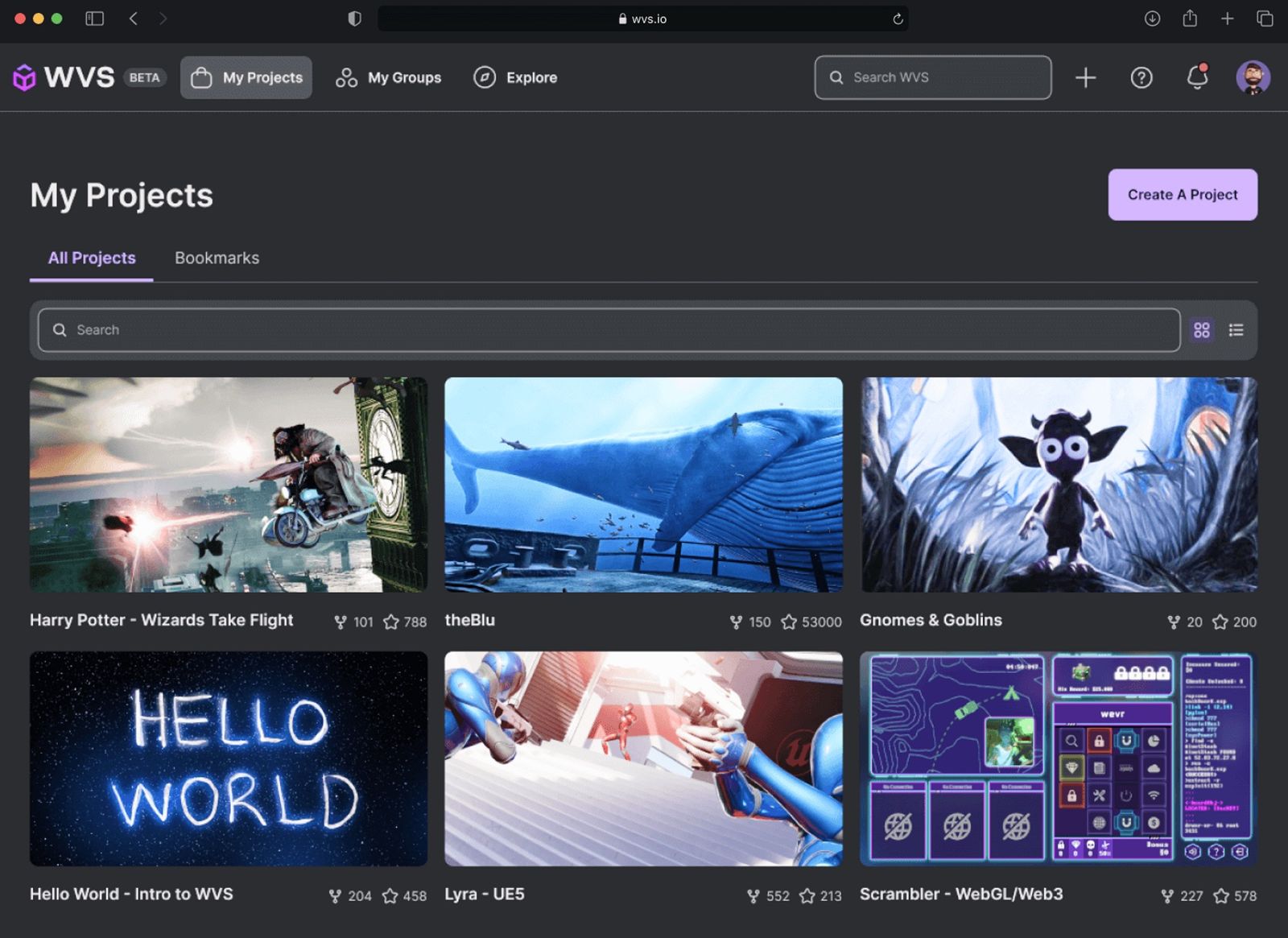Switch to list view layout
Image resolution: width=1288 pixels, height=938 pixels.
tap(1236, 329)
